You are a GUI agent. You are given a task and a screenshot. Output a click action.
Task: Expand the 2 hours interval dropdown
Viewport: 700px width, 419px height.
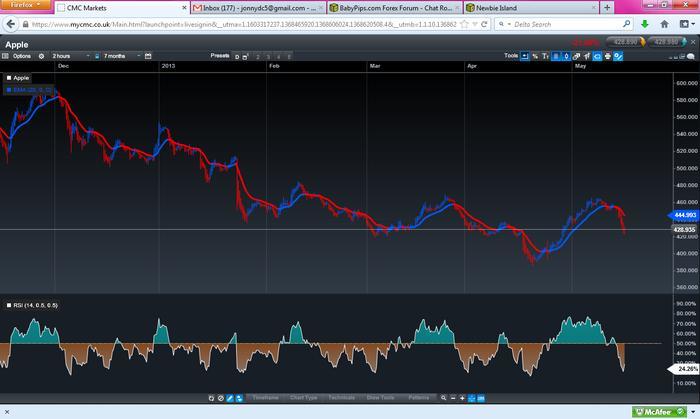[x=71, y=56]
